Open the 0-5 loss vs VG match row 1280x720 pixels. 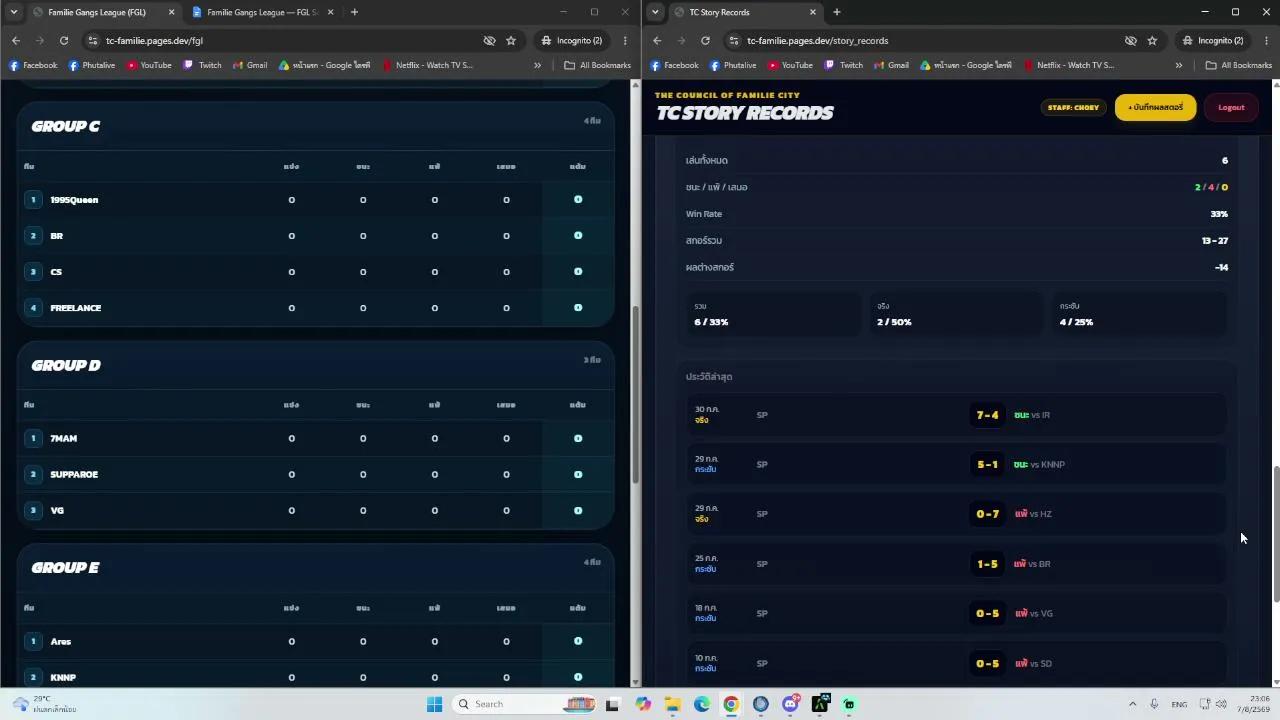click(957, 613)
